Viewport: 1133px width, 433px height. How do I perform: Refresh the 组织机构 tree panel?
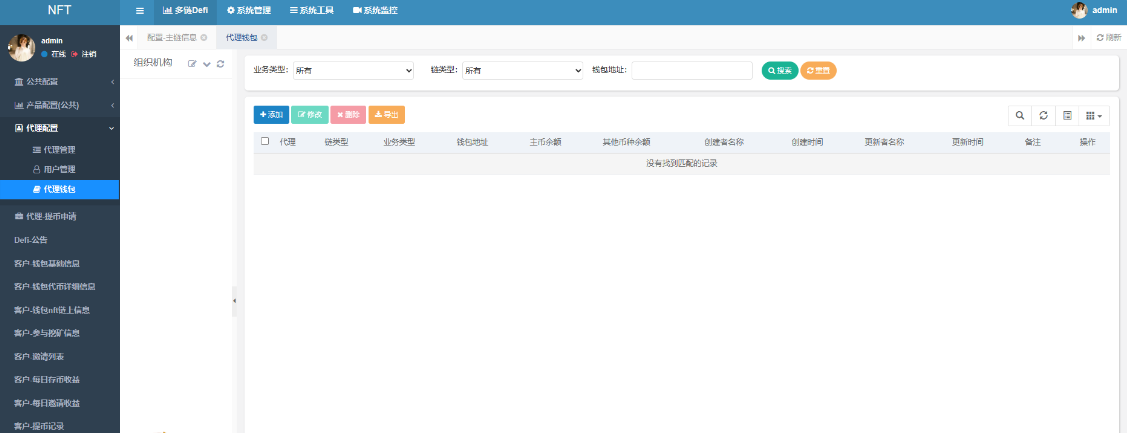pyautogui.click(x=220, y=64)
